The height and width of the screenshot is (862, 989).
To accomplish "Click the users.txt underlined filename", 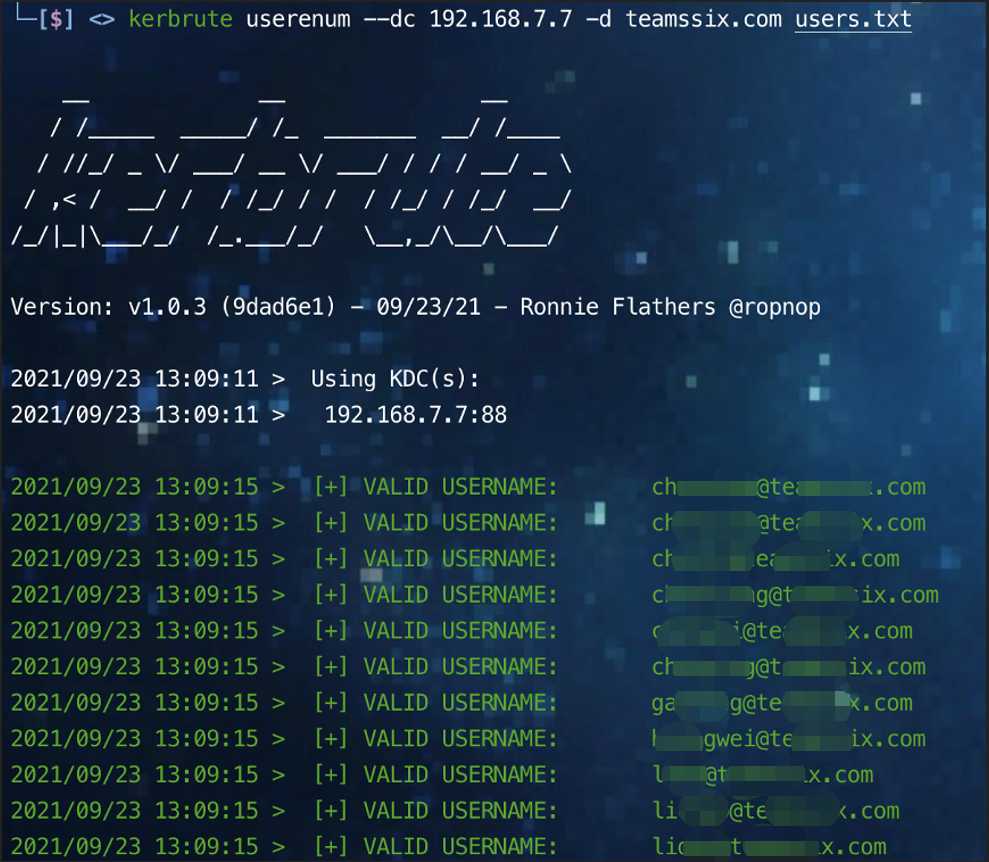I will coord(853,19).
